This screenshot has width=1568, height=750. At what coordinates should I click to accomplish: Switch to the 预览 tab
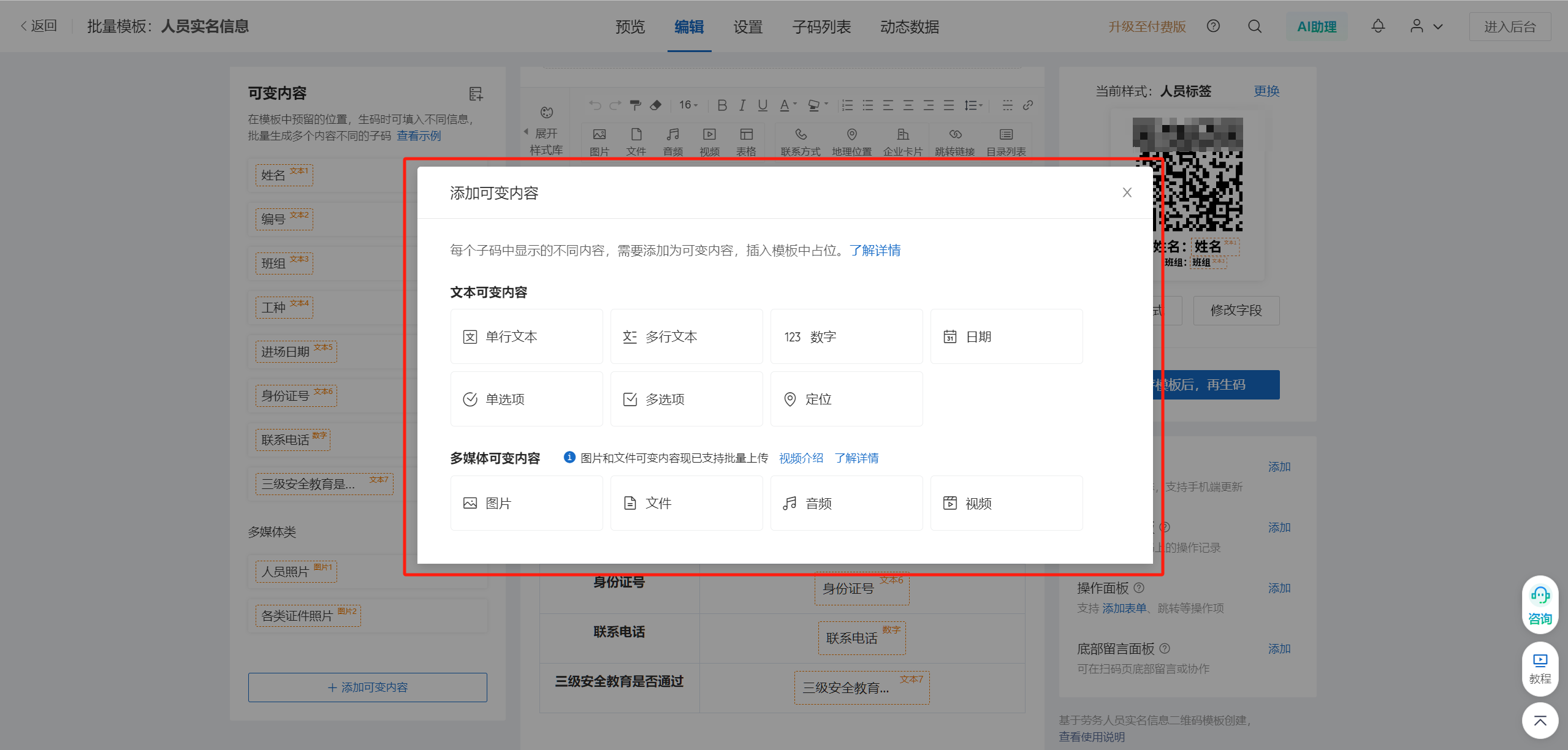[x=630, y=27]
